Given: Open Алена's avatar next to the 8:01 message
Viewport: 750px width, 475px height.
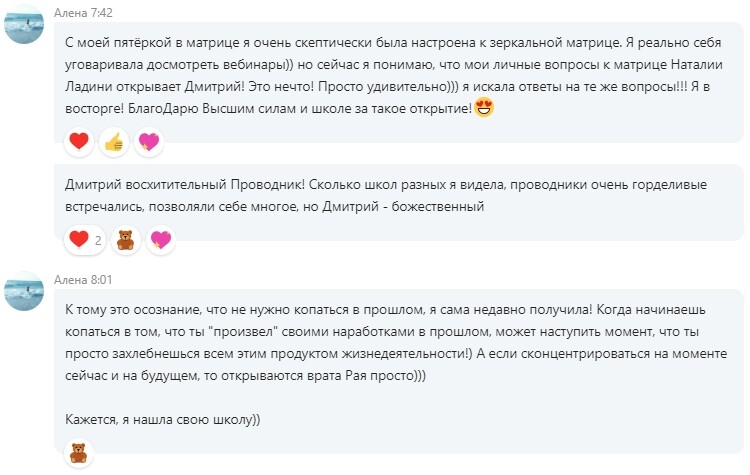Looking at the screenshot, I should coord(25,290).
